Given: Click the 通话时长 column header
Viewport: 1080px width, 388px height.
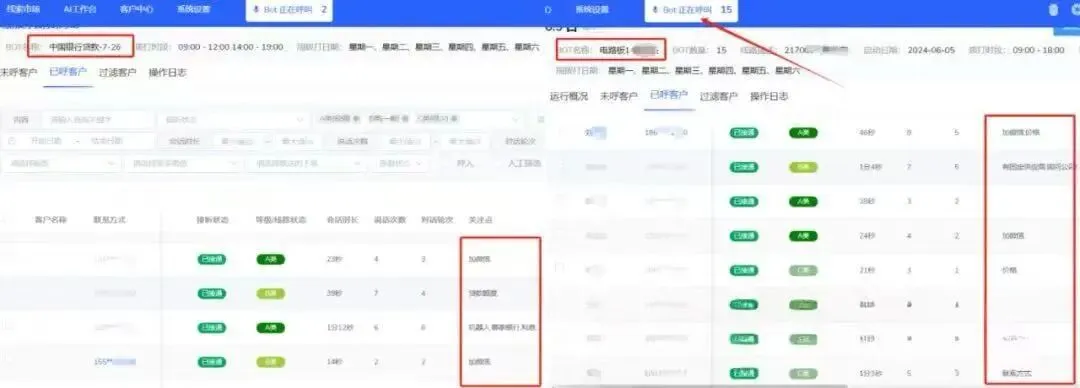Looking at the screenshot, I should 342,220.
